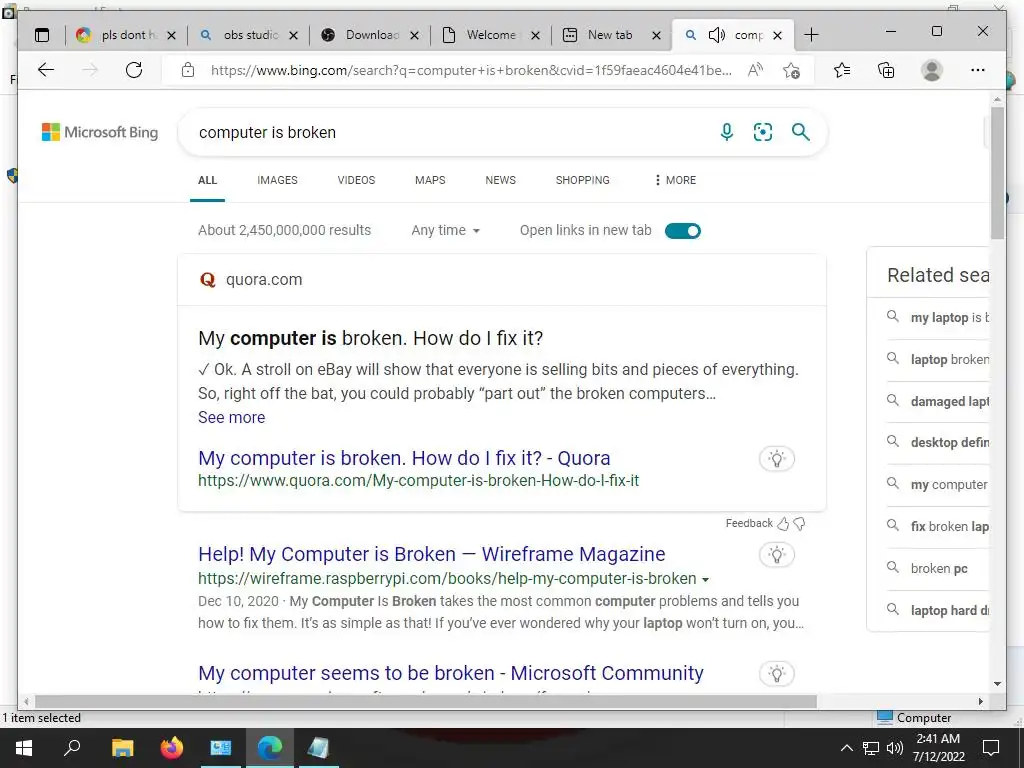Open taskbar Search magnifier
The image size is (1024, 768).
[x=72, y=748]
